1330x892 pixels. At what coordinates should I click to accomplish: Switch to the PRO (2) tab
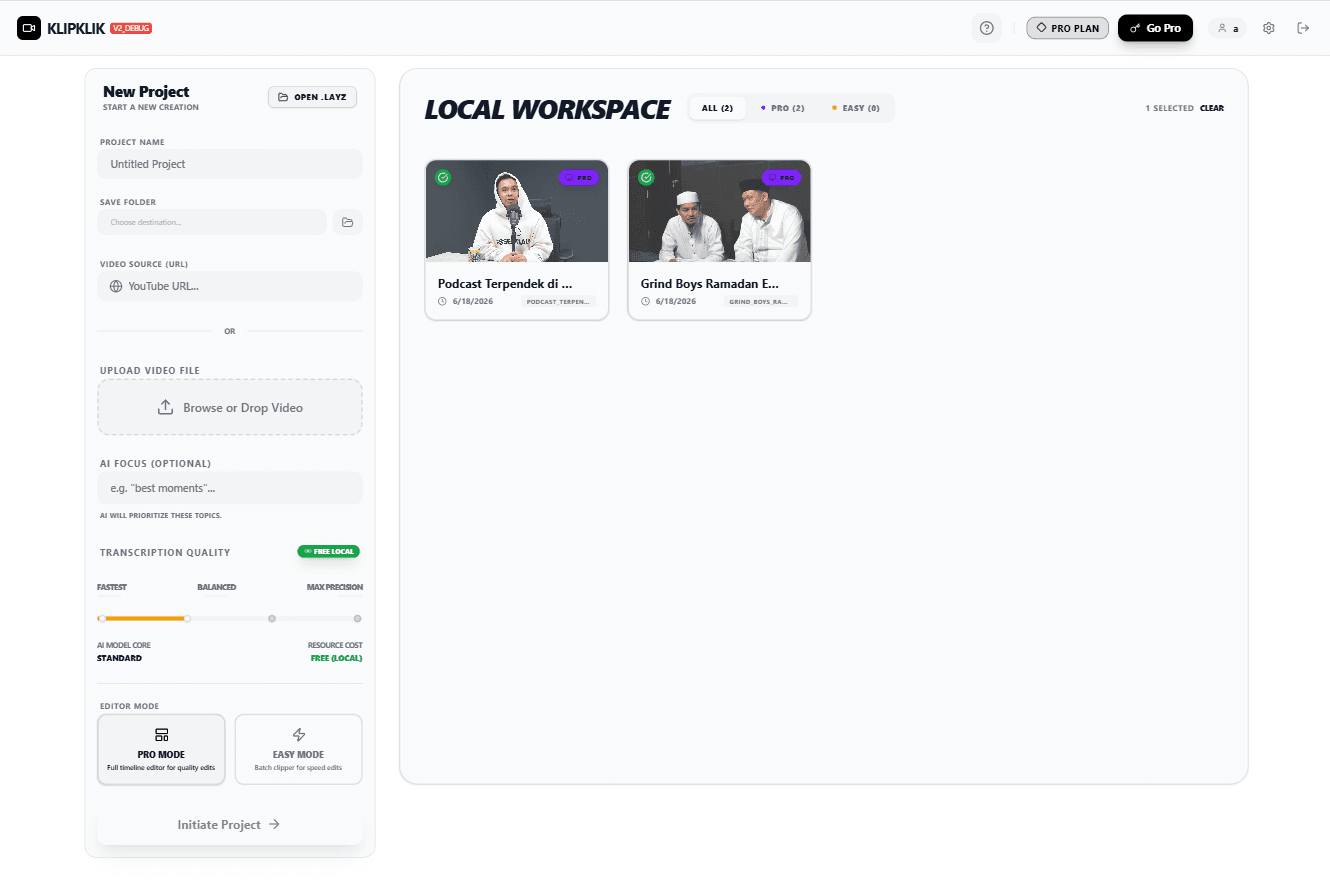pos(783,108)
